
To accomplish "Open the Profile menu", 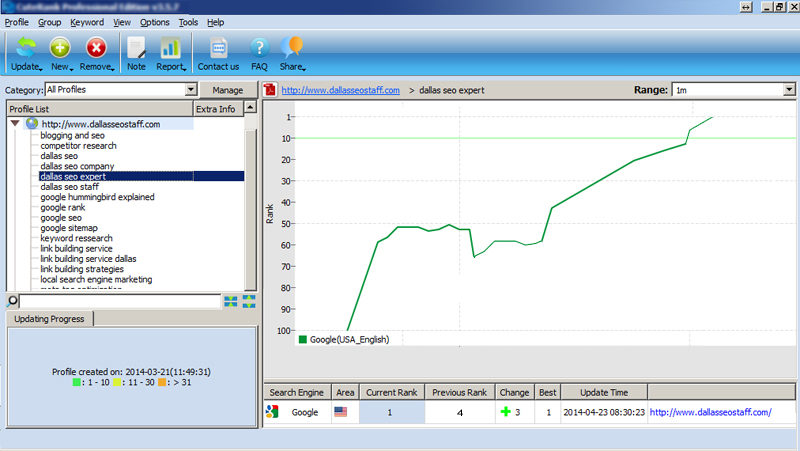I will coord(16,22).
